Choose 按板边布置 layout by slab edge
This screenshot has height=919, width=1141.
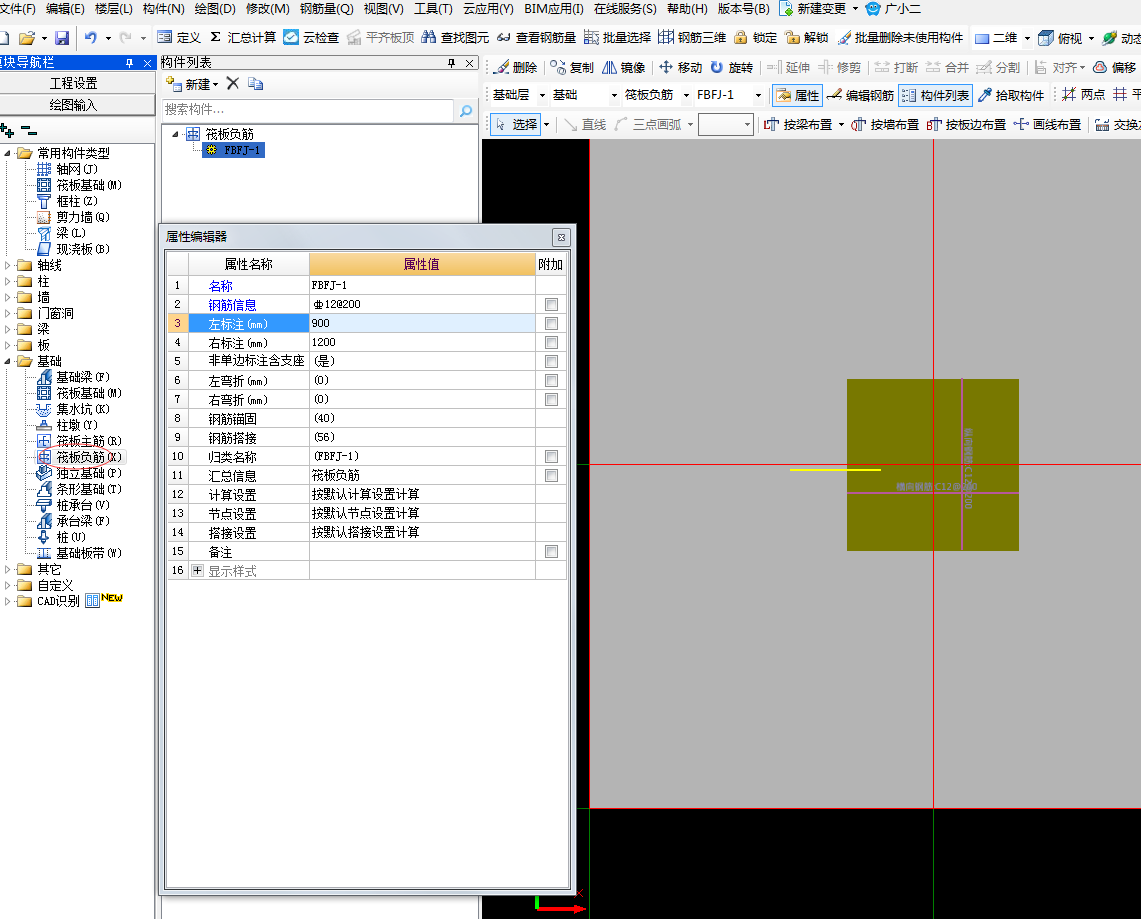click(966, 124)
